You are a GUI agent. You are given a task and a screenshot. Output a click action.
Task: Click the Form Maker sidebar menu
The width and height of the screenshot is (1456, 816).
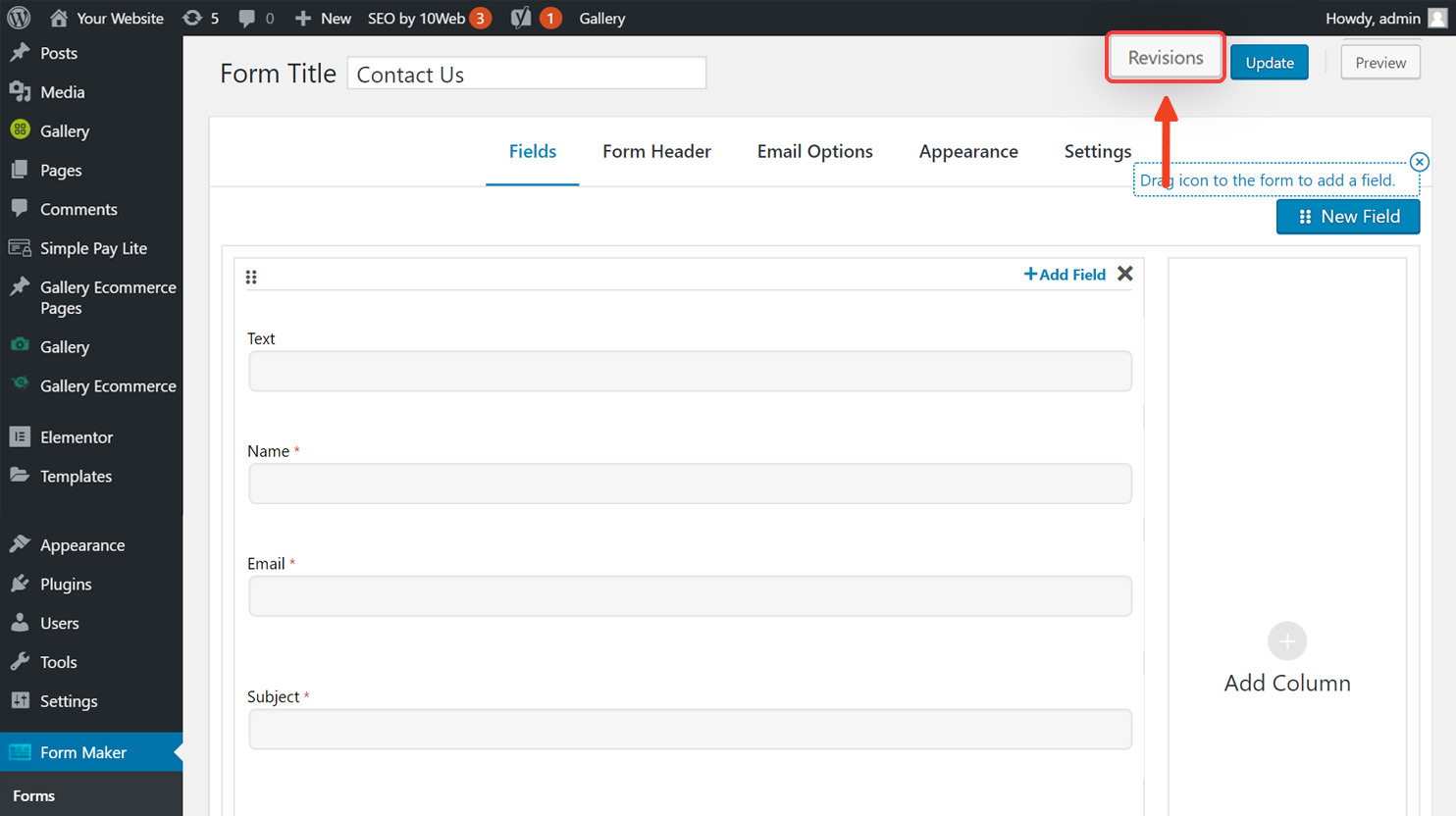tap(91, 752)
